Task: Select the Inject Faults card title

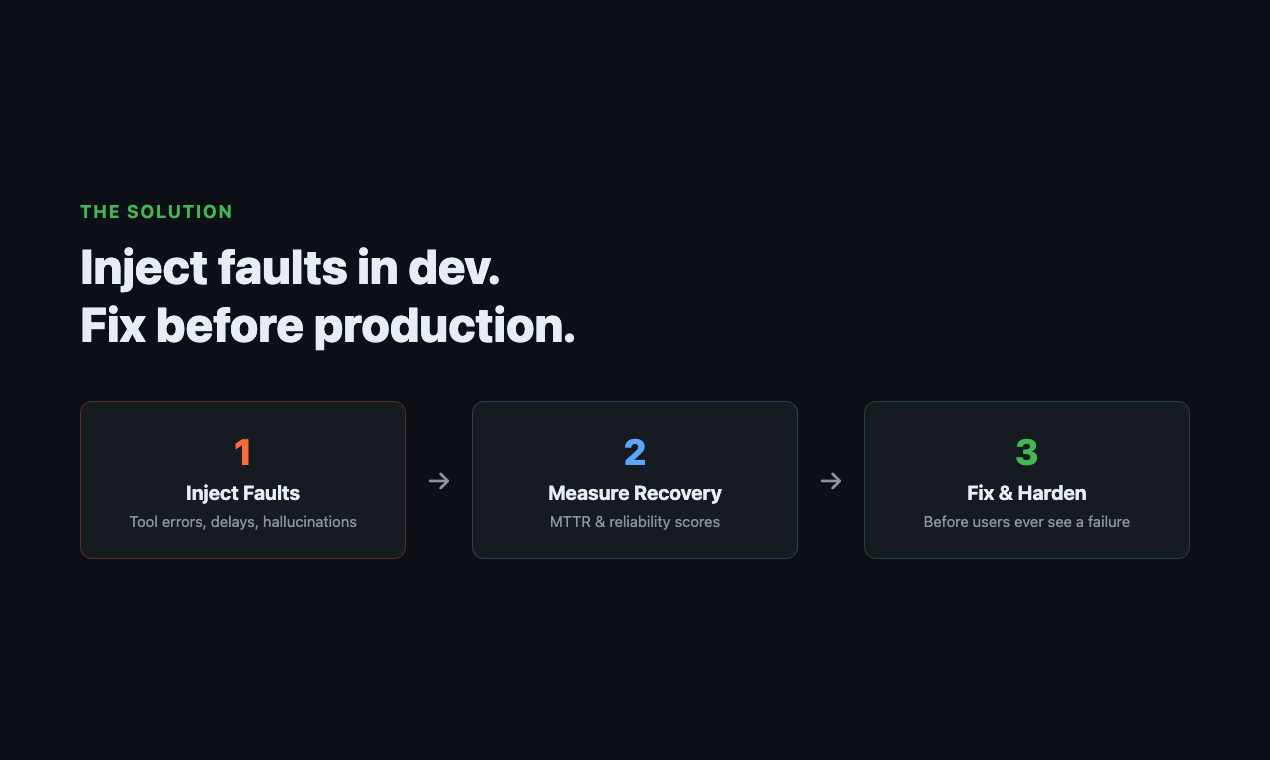Action: coord(243,493)
